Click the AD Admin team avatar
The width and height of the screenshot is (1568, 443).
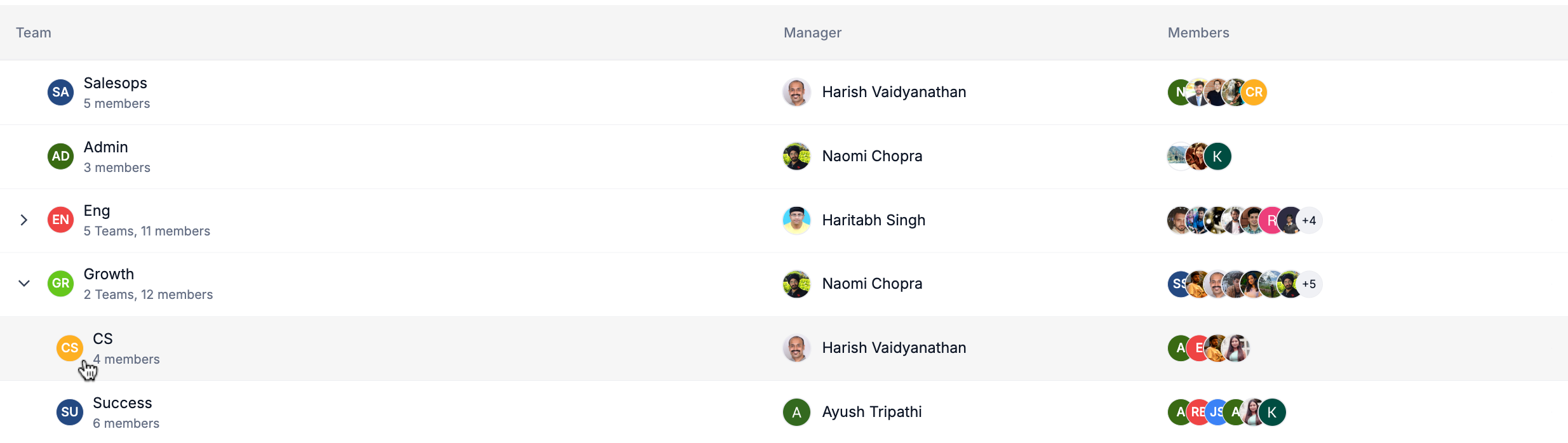(60, 156)
